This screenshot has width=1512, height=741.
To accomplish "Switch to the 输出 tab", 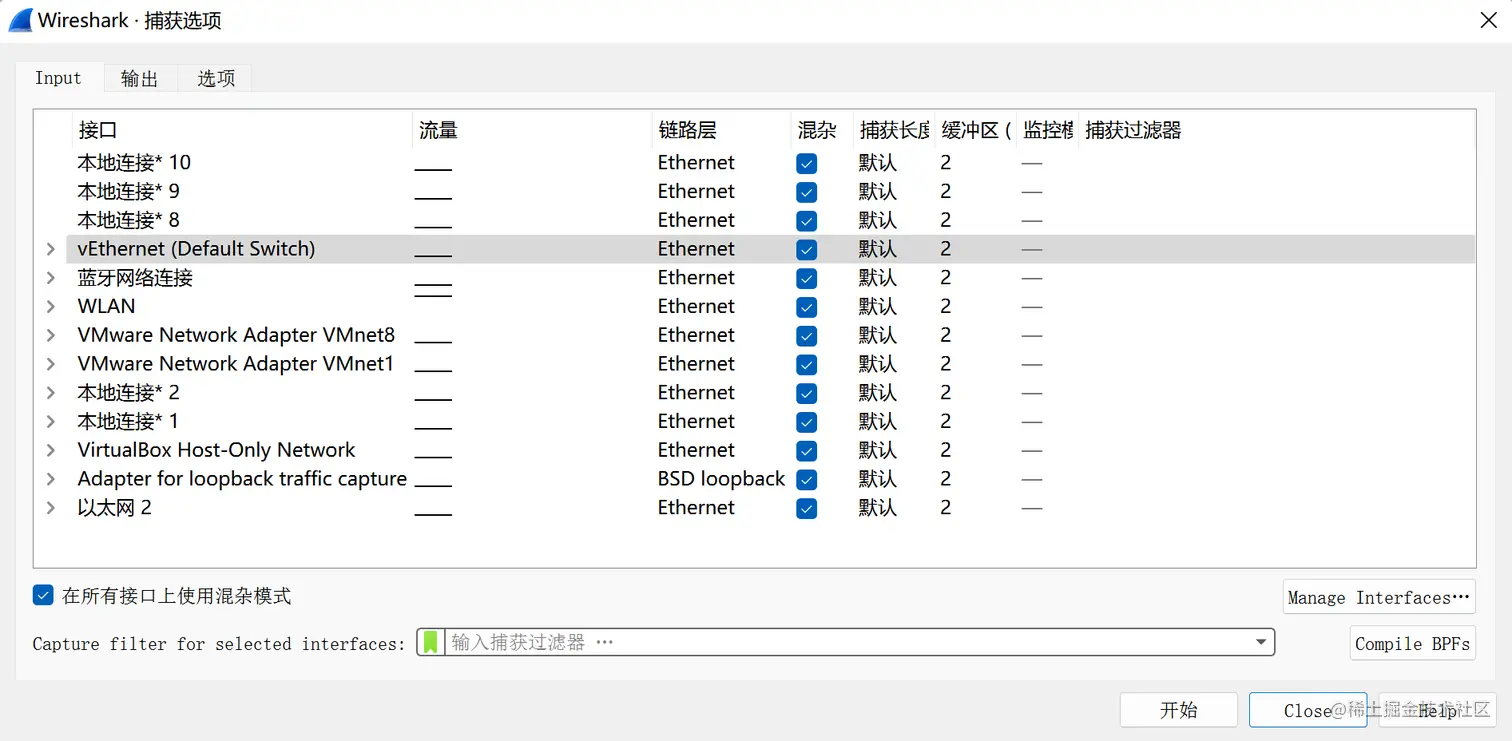I will [140, 78].
